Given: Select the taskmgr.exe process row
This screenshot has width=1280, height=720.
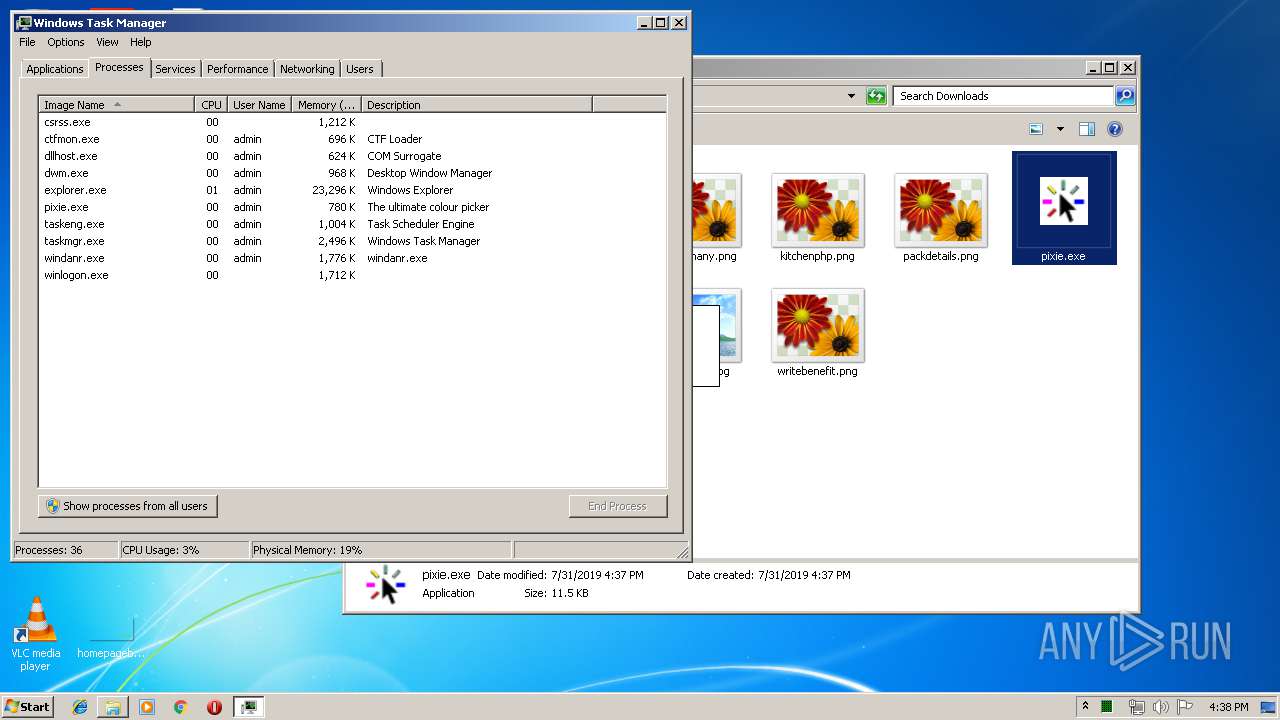Looking at the screenshot, I should [x=352, y=241].
